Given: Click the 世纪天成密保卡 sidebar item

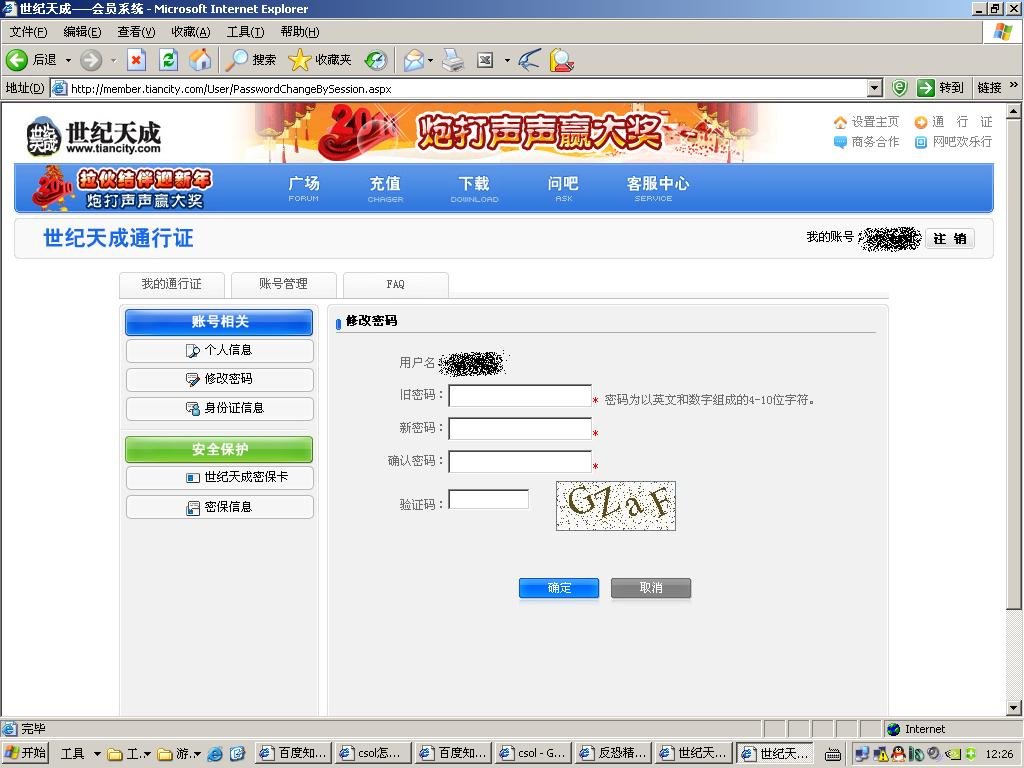Looking at the screenshot, I should [219, 478].
